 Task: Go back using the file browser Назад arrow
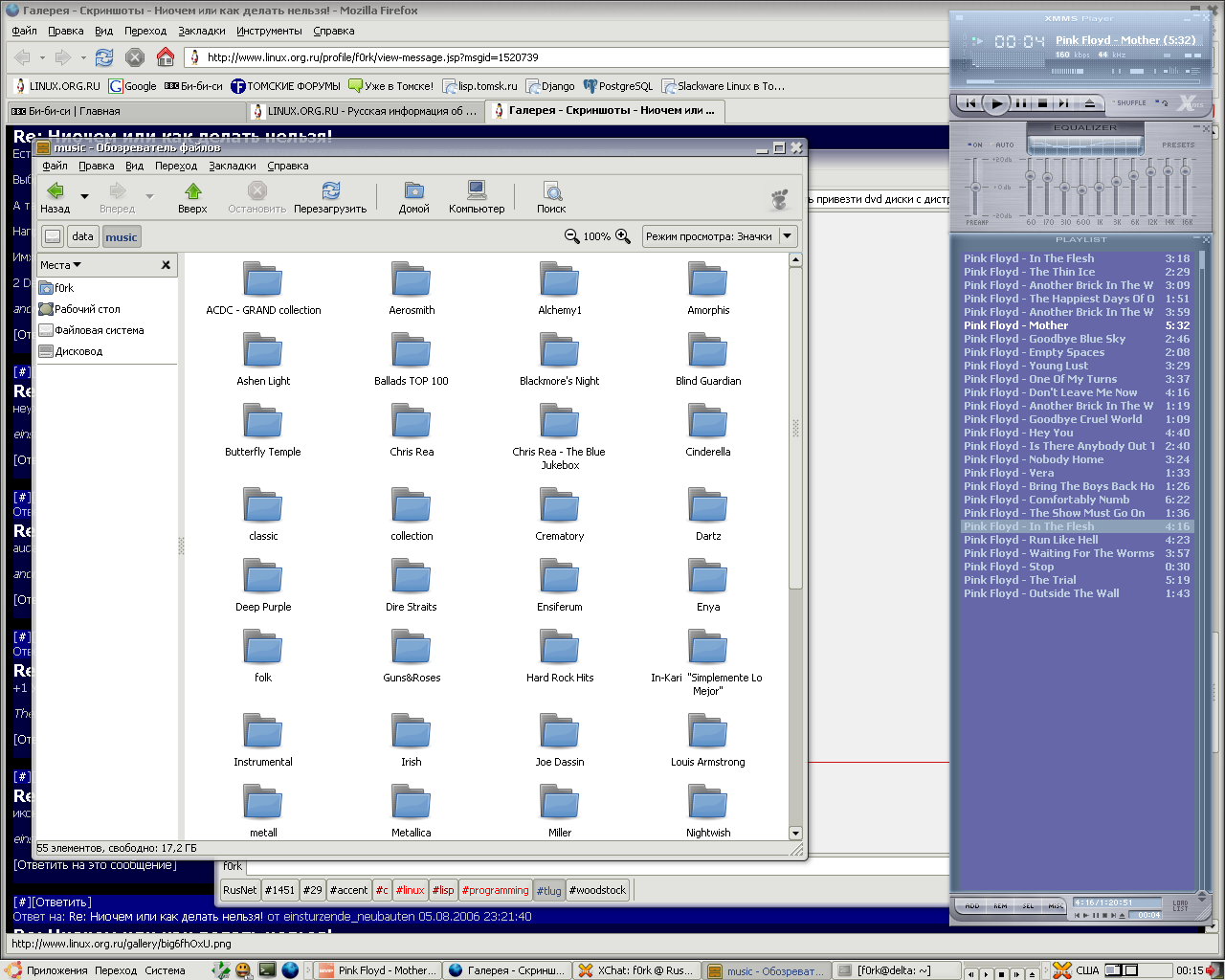[x=56, y=197]
